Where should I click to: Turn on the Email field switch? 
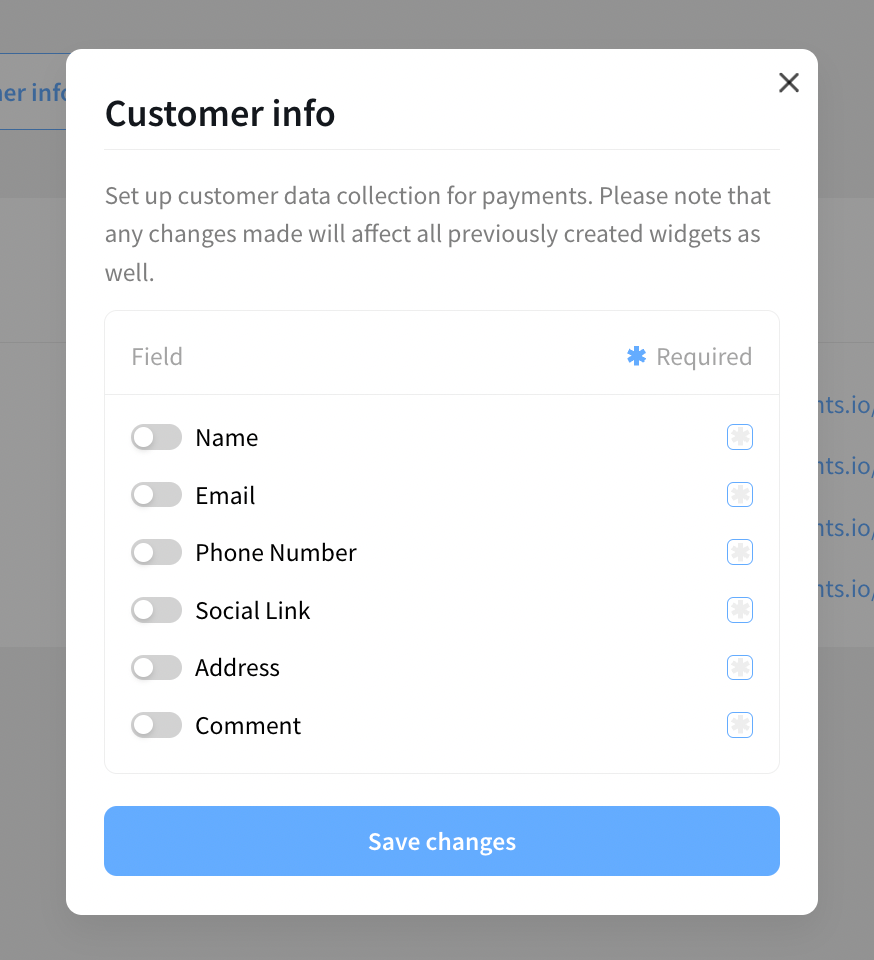click(x=156, y=495)
